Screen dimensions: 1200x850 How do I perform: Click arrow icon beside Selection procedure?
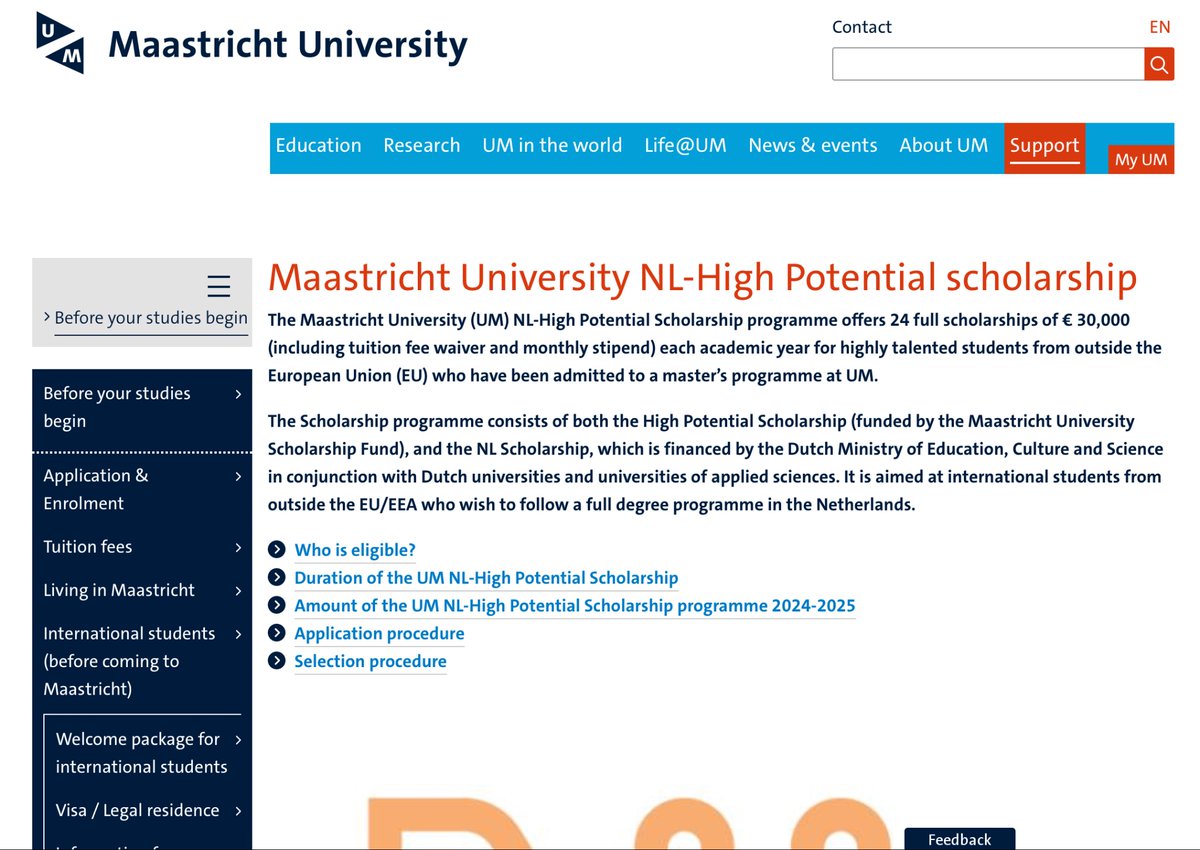(x=277, y=661)
